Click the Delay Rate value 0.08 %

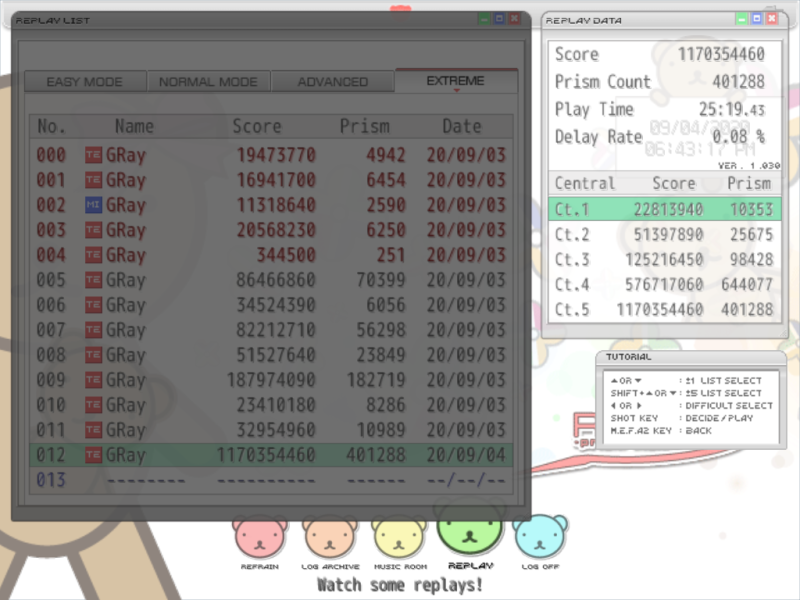point(738,136)
